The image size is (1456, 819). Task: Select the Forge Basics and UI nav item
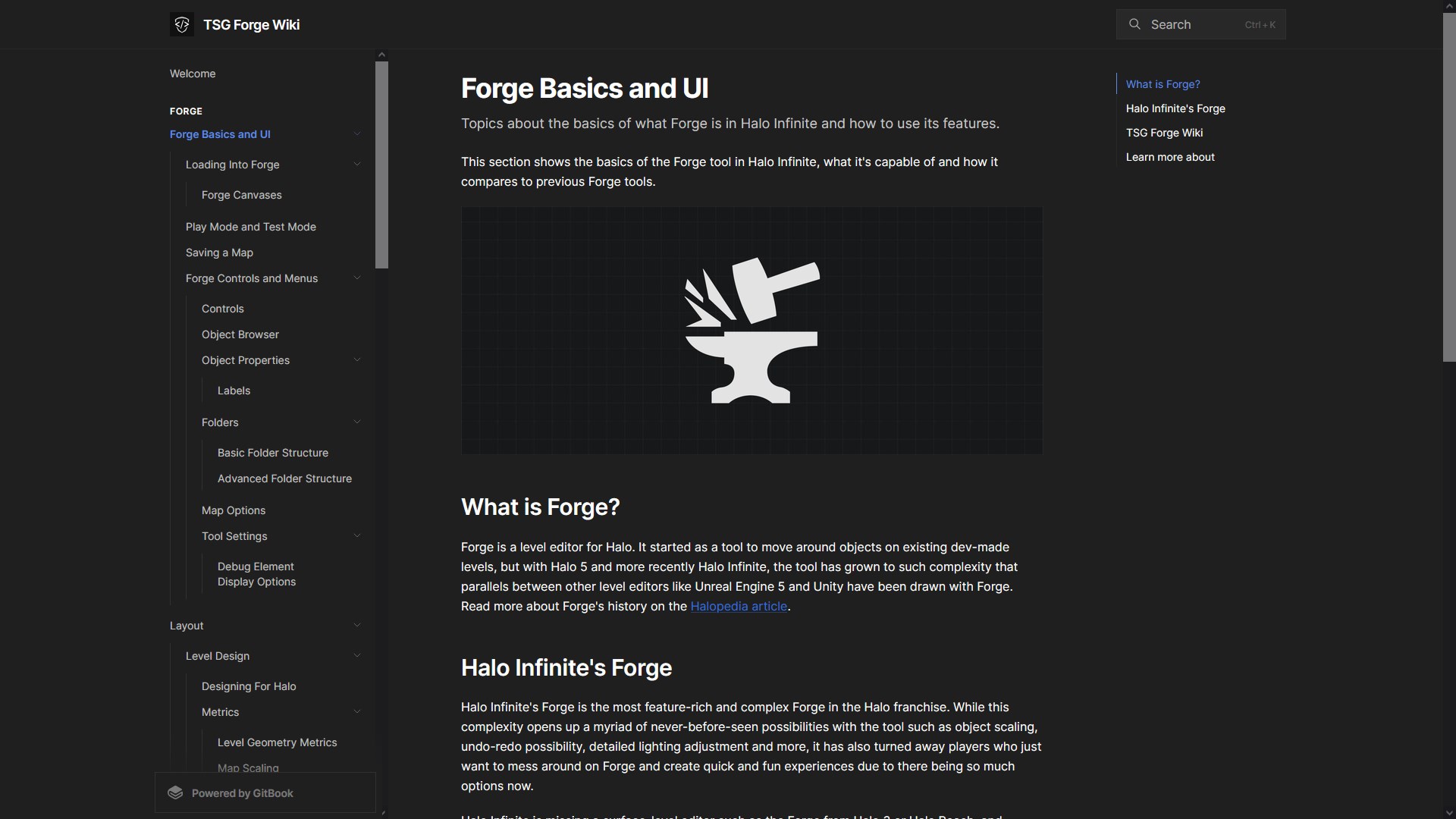pyautogui.click(x=219, y=134)
